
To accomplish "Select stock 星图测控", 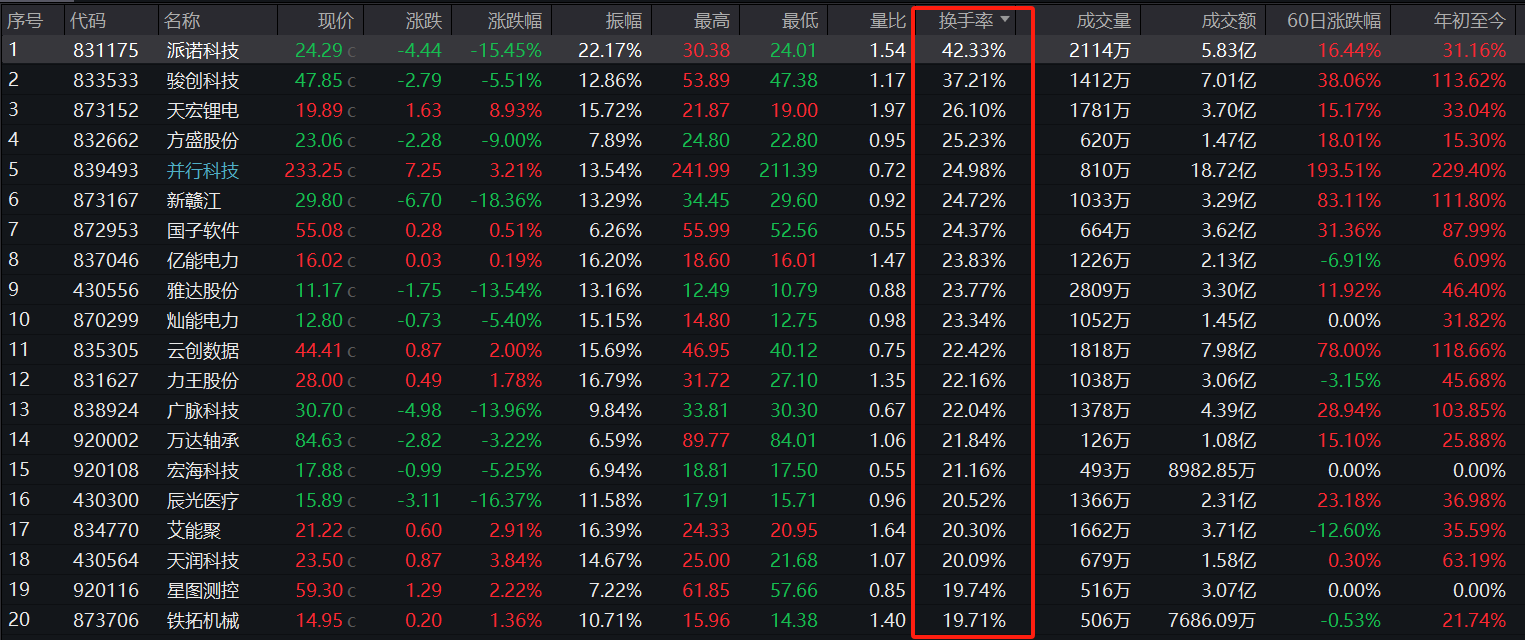I will pos(203,590).
